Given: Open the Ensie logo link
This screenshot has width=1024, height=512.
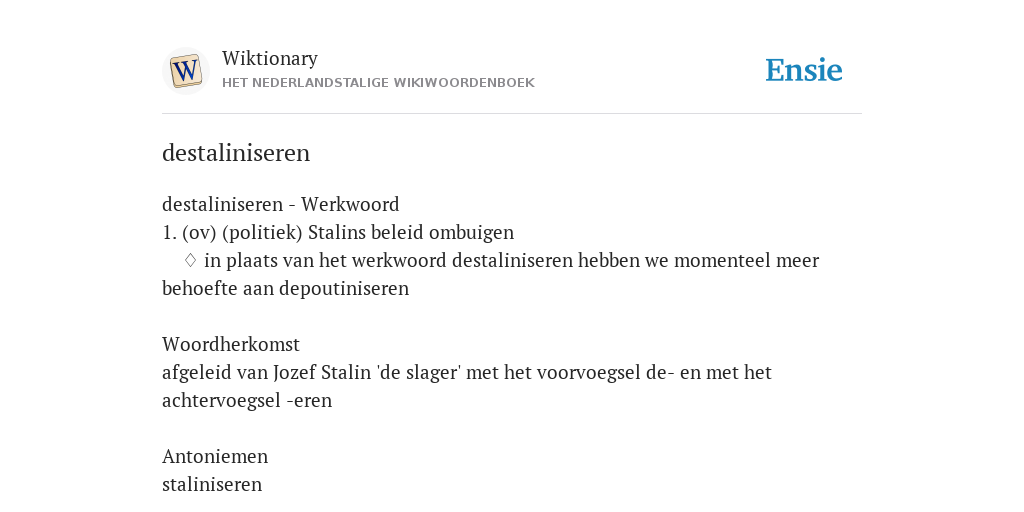Looking at the screenshot, I should pos(804,70).
